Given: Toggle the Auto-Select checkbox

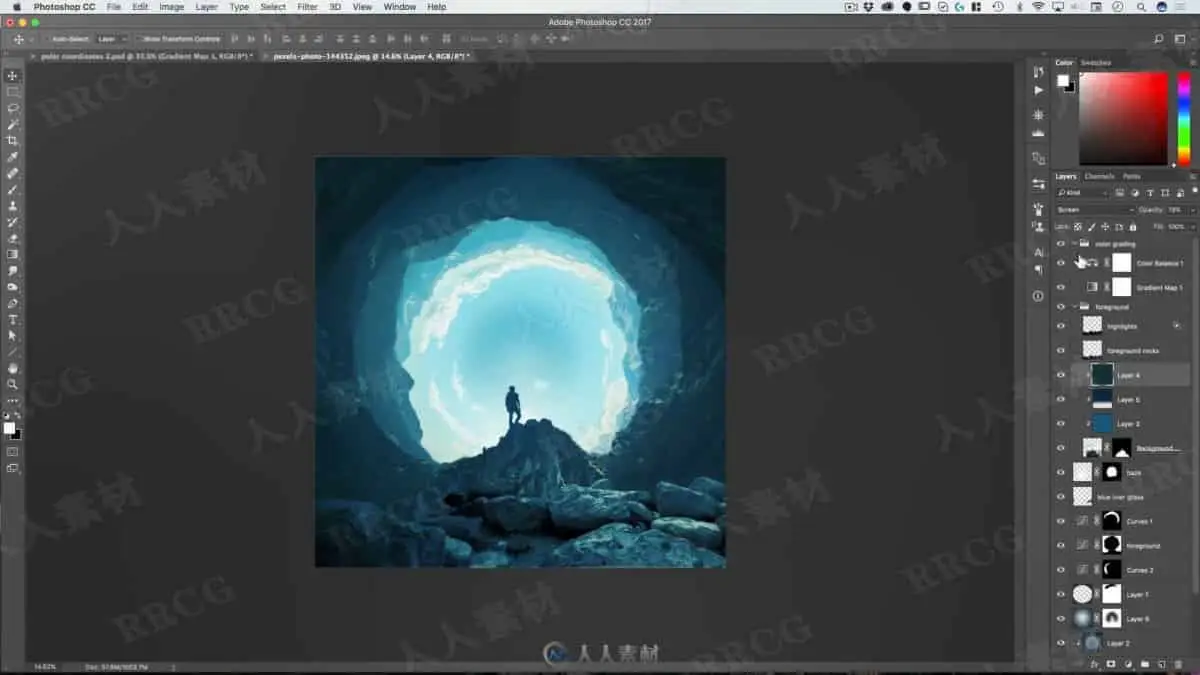Looking at the screenshot, I should [x=46, y=39].
